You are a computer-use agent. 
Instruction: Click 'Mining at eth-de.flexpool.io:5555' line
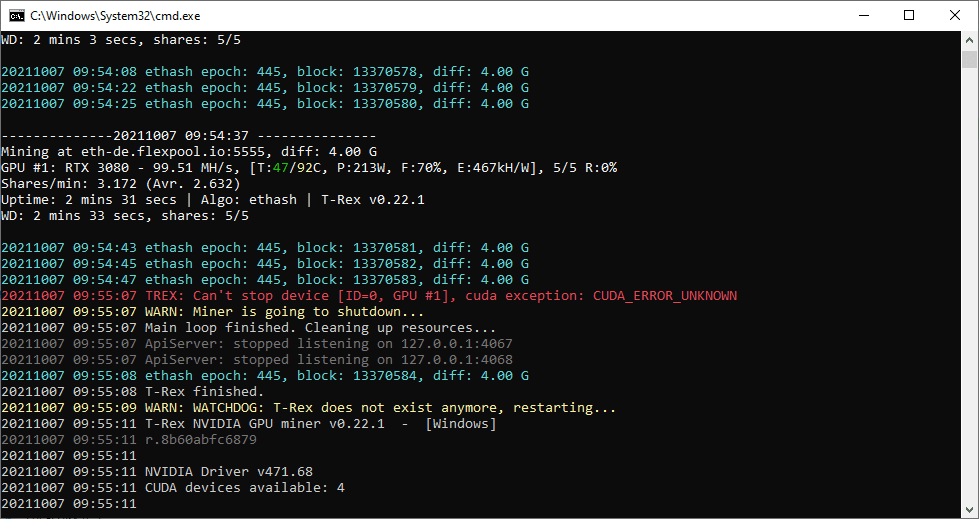[x=189, y=152]
